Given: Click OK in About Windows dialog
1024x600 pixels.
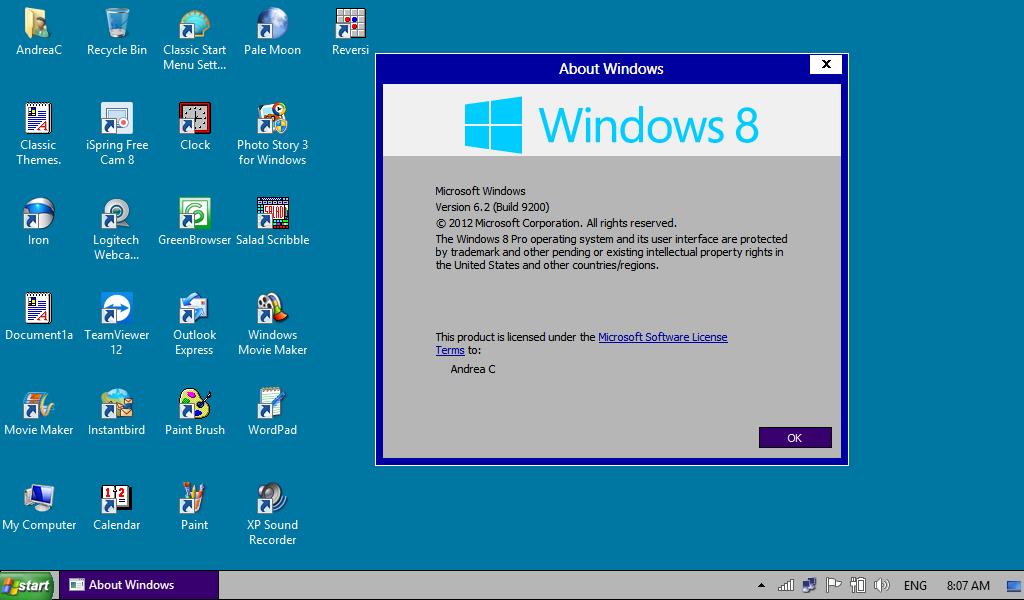Looking at the screenshot, I should [795, 437].
